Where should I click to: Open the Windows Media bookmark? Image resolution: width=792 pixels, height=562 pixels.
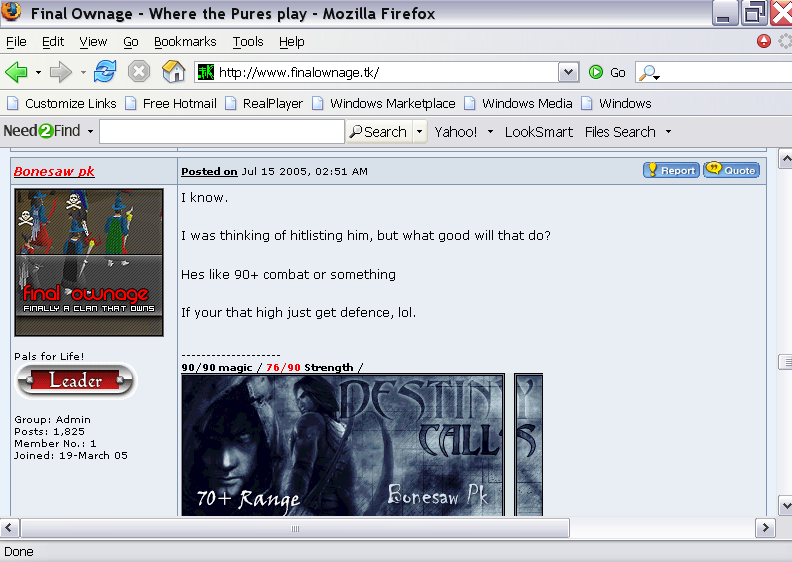(527, 104)
